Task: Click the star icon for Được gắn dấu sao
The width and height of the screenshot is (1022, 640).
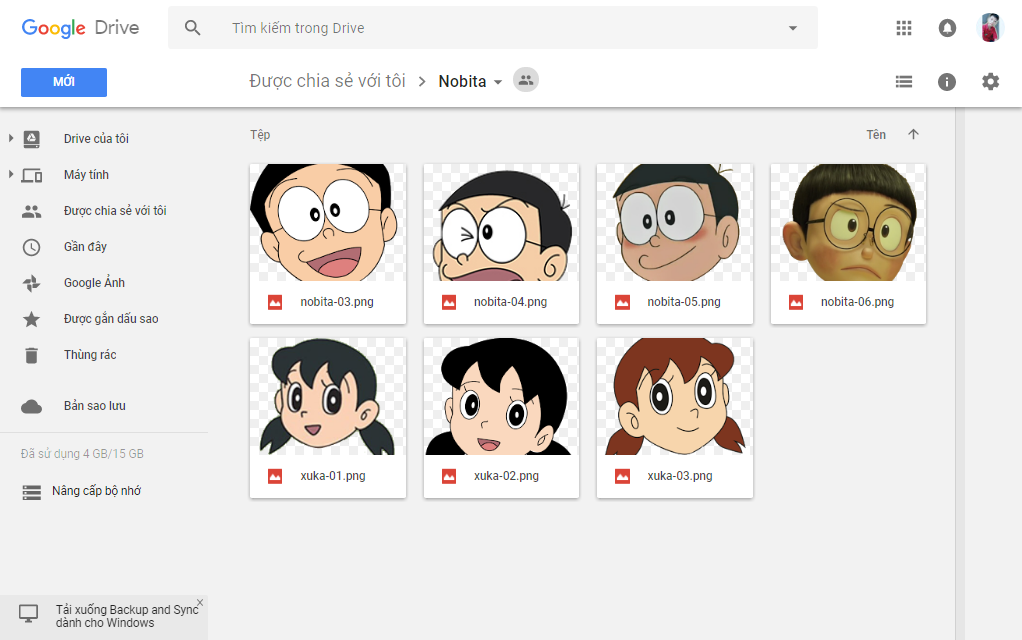Action: (31, 319)
